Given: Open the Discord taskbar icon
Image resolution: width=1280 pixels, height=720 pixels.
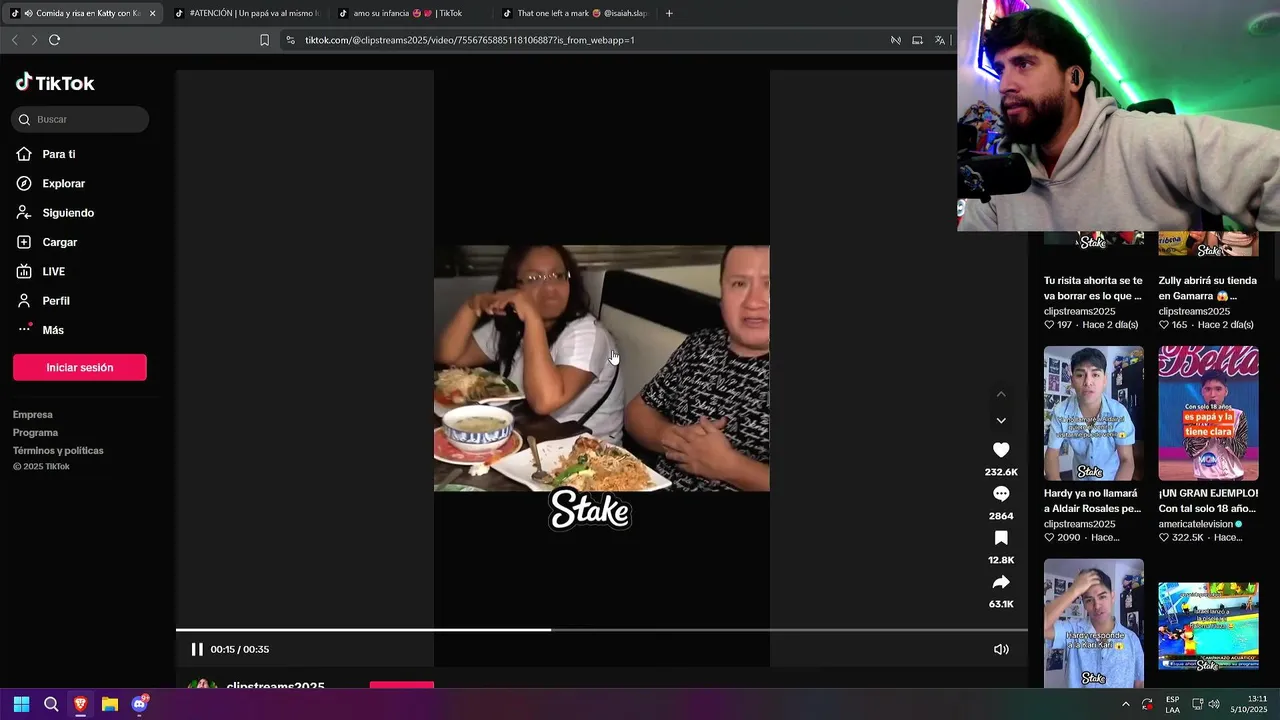Looking at the screenshot, I should point(139,704).
